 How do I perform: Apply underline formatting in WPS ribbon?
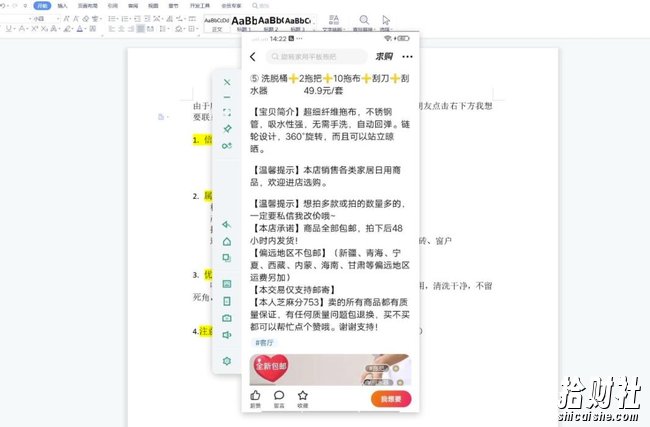[9, 29]
